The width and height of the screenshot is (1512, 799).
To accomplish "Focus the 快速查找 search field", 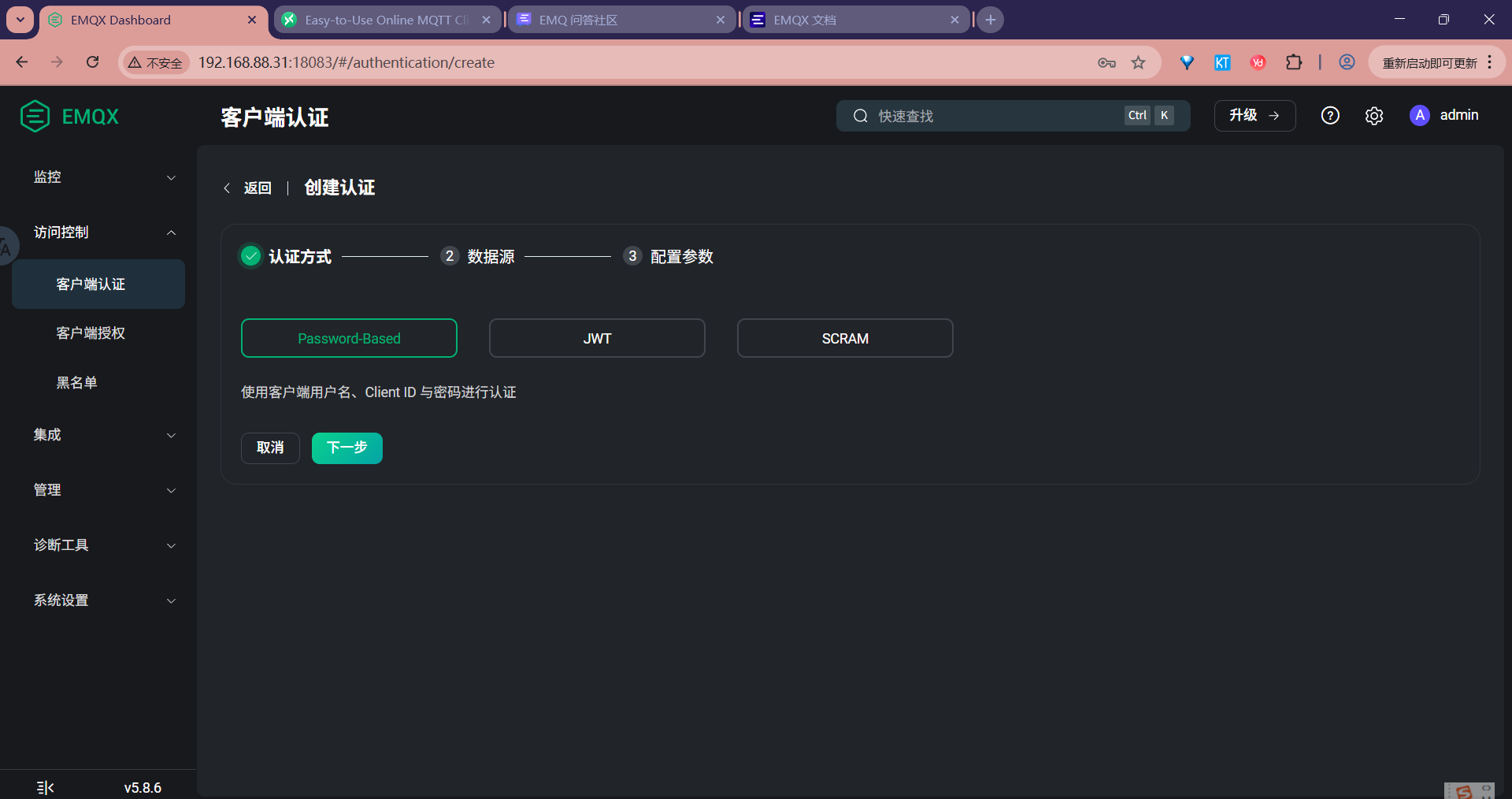I will pyautogui.click(x=1013, y=116).
